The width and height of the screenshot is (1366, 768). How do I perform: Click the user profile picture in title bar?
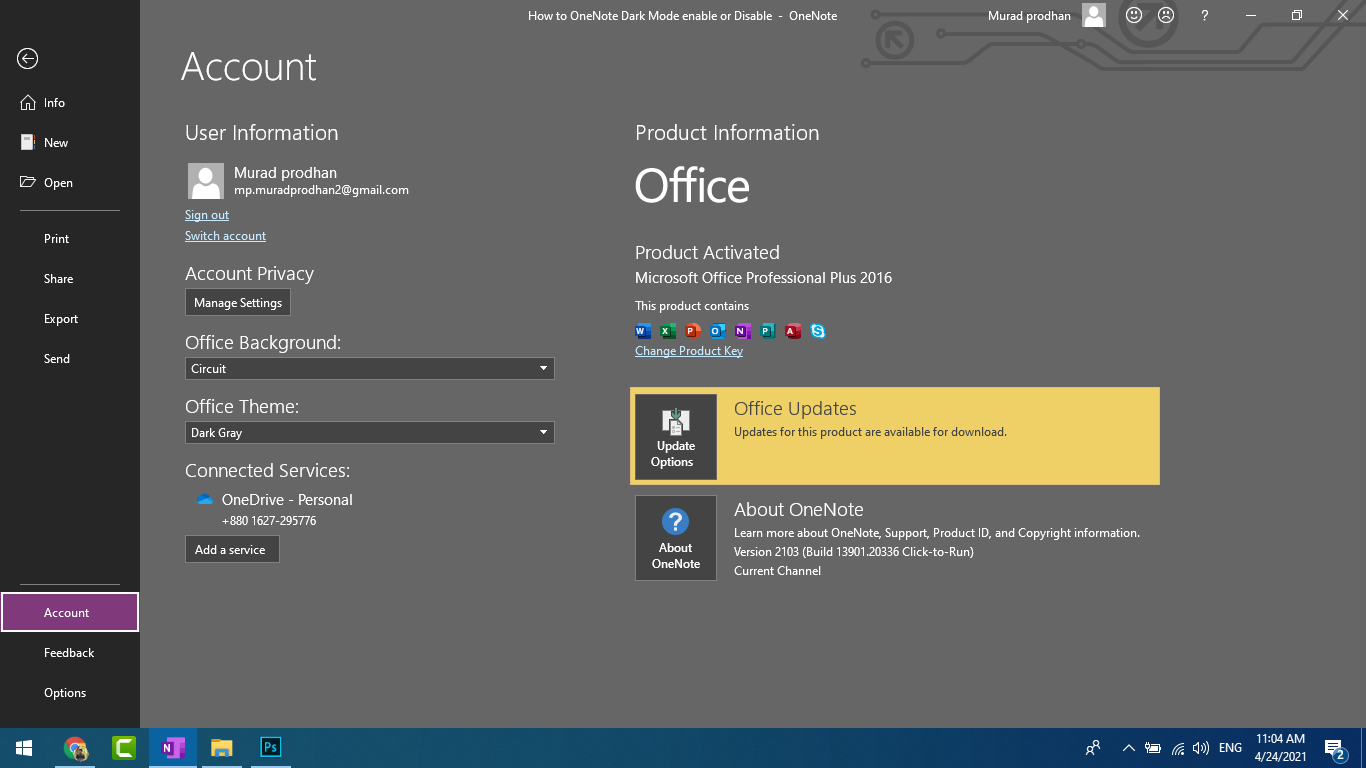1094,16
